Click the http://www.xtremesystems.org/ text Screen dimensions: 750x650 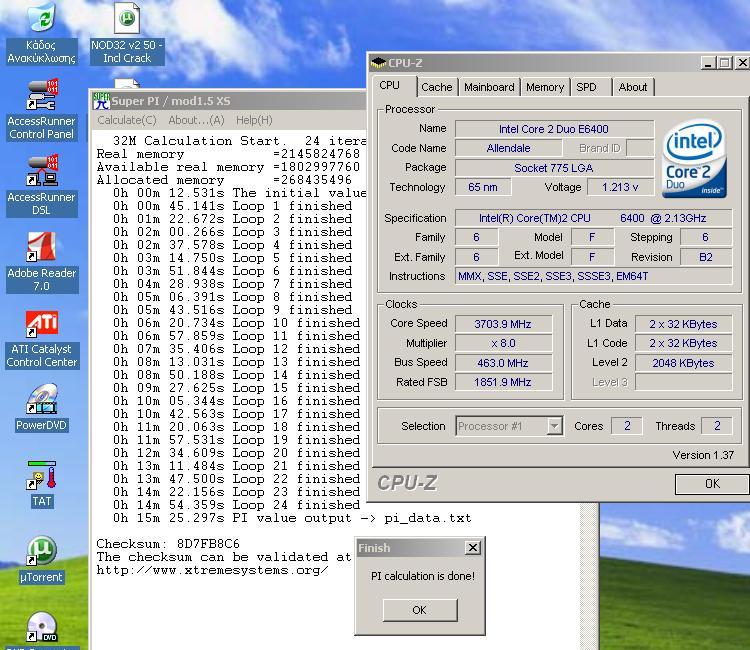tap(212, 570)
